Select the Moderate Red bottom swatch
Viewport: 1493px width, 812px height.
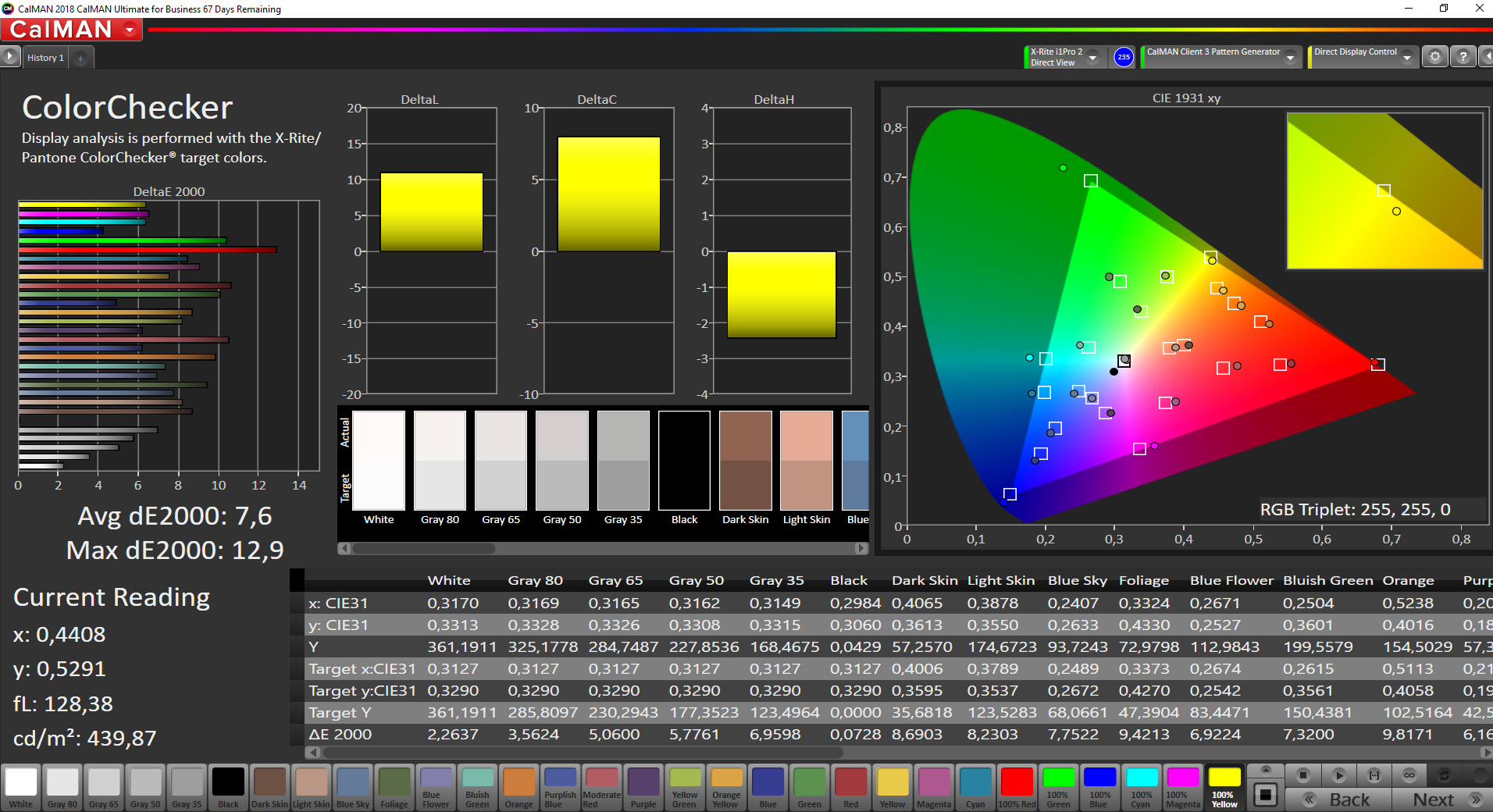click(601, 787)
